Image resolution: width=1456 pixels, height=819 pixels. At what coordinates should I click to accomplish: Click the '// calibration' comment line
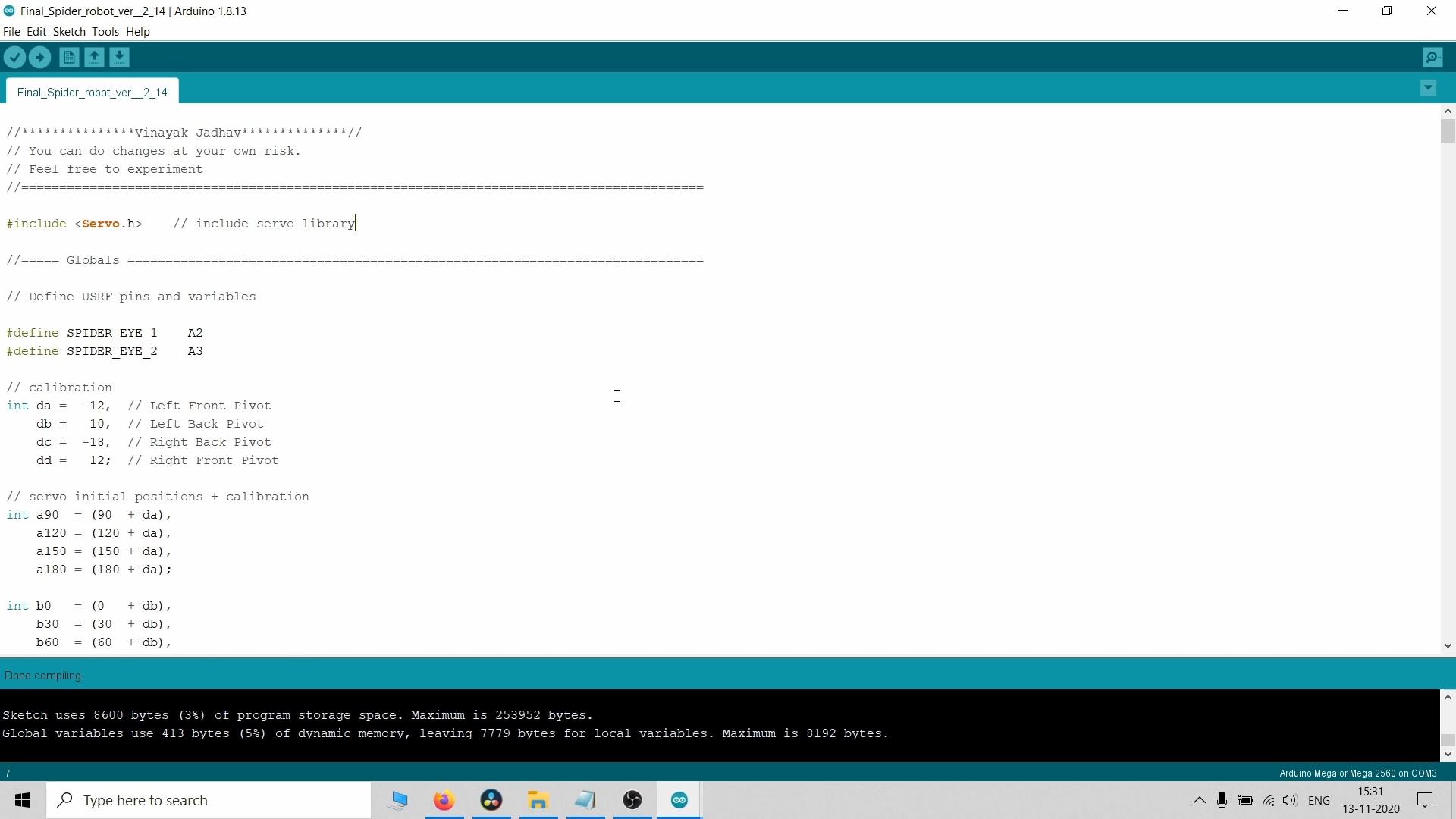(59, 388)
